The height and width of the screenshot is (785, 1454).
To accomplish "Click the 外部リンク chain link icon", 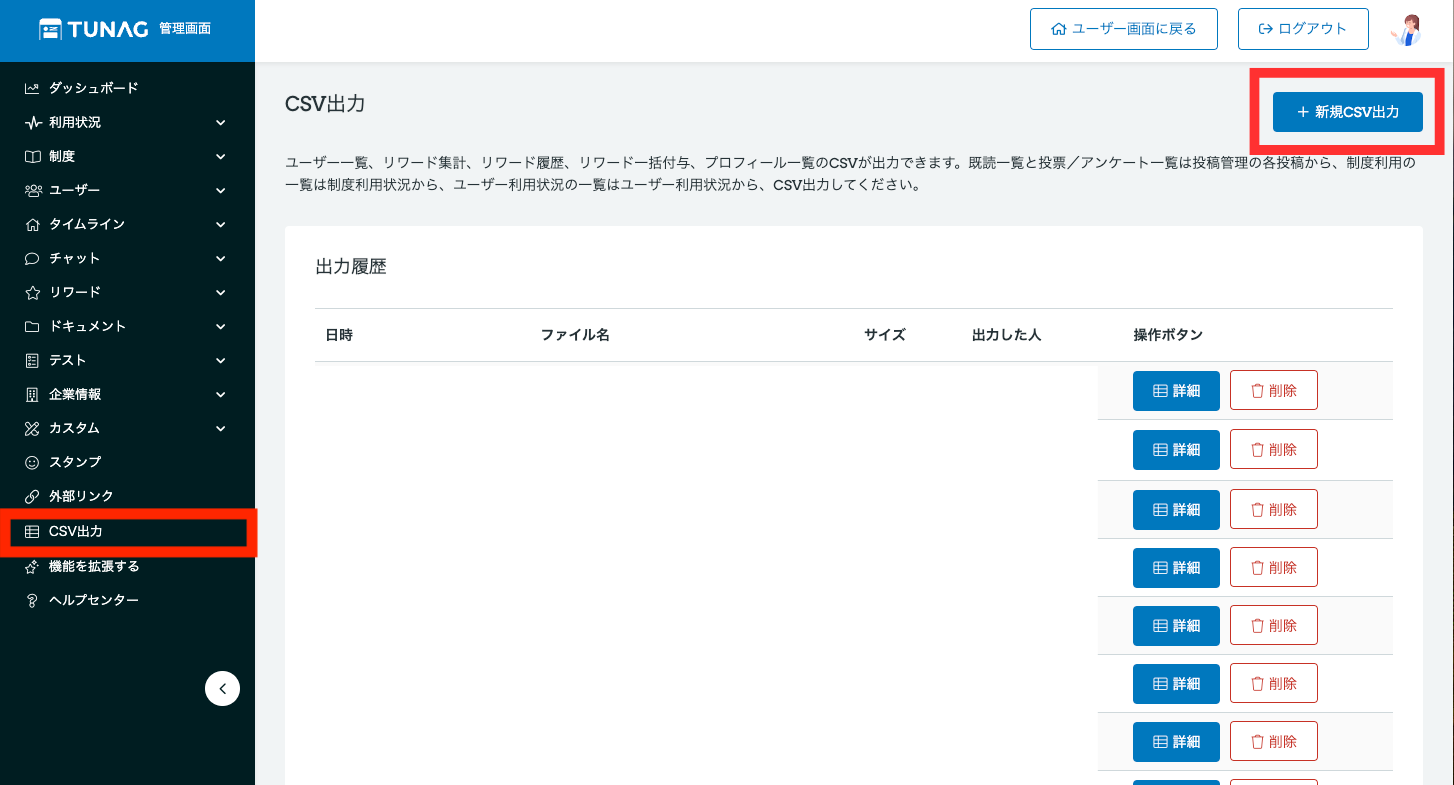I will (32, 496).
